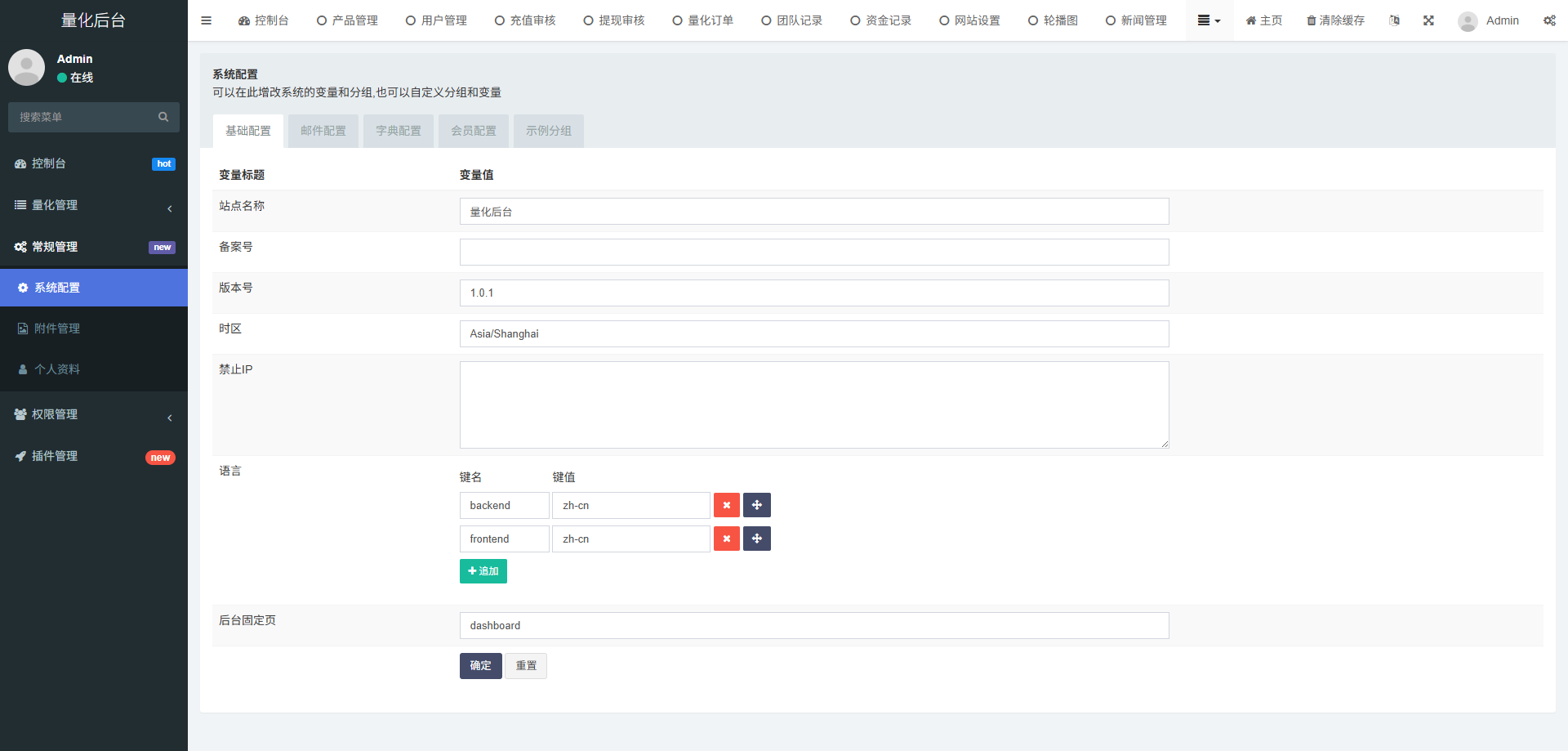Open the language switch icon in header
Screen dimensions: 1568x751
coord(1394,20)
